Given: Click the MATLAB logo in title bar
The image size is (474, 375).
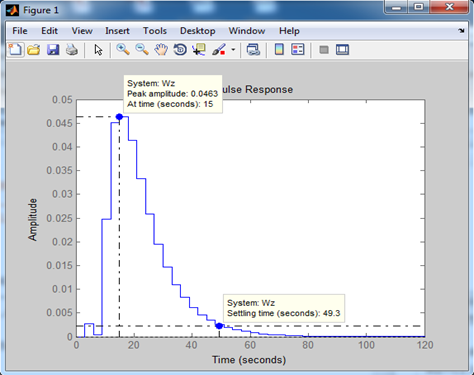Looking at the screenshot, I should click(12, 10).
